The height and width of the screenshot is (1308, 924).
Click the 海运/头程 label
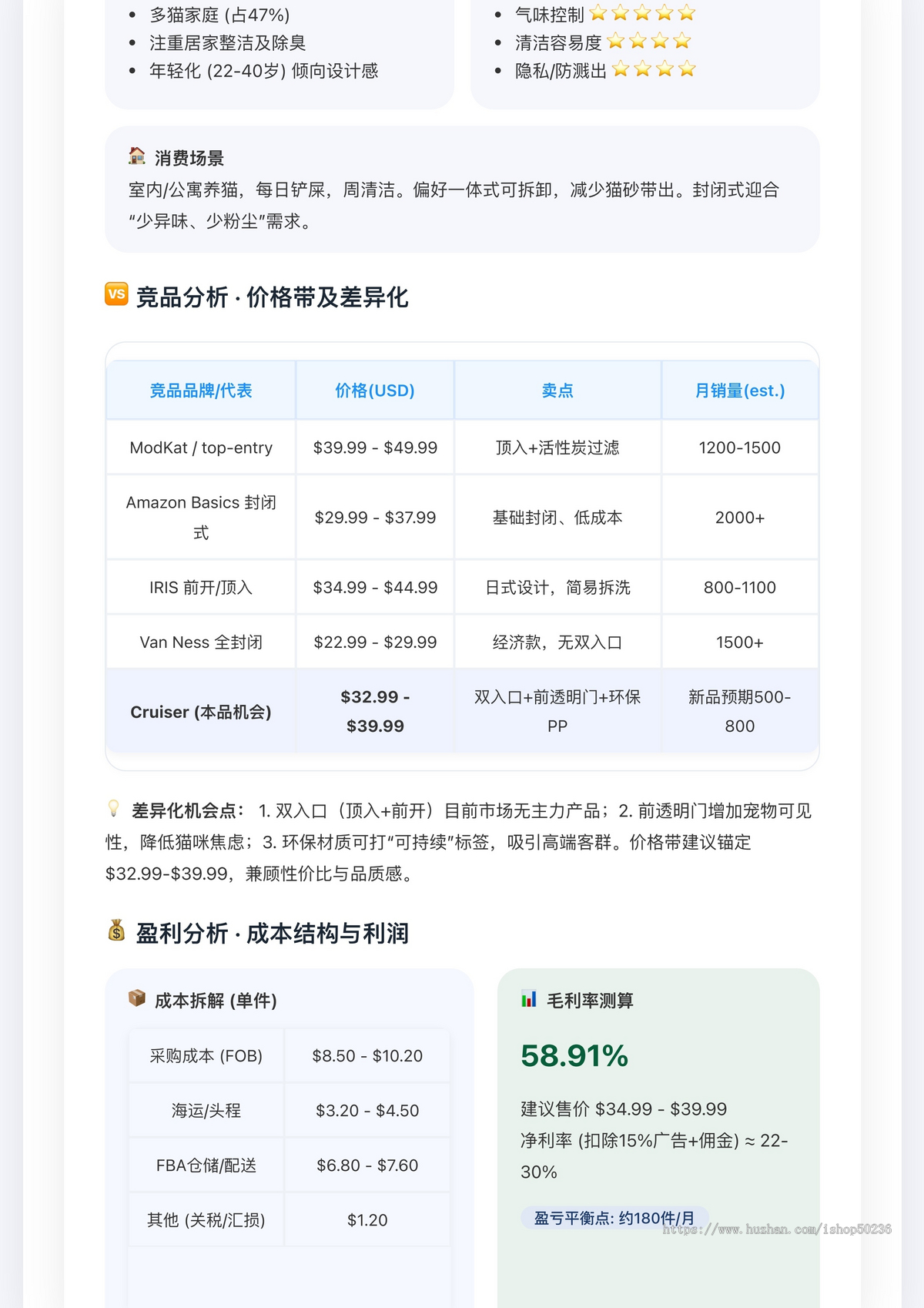[206, 1110]
